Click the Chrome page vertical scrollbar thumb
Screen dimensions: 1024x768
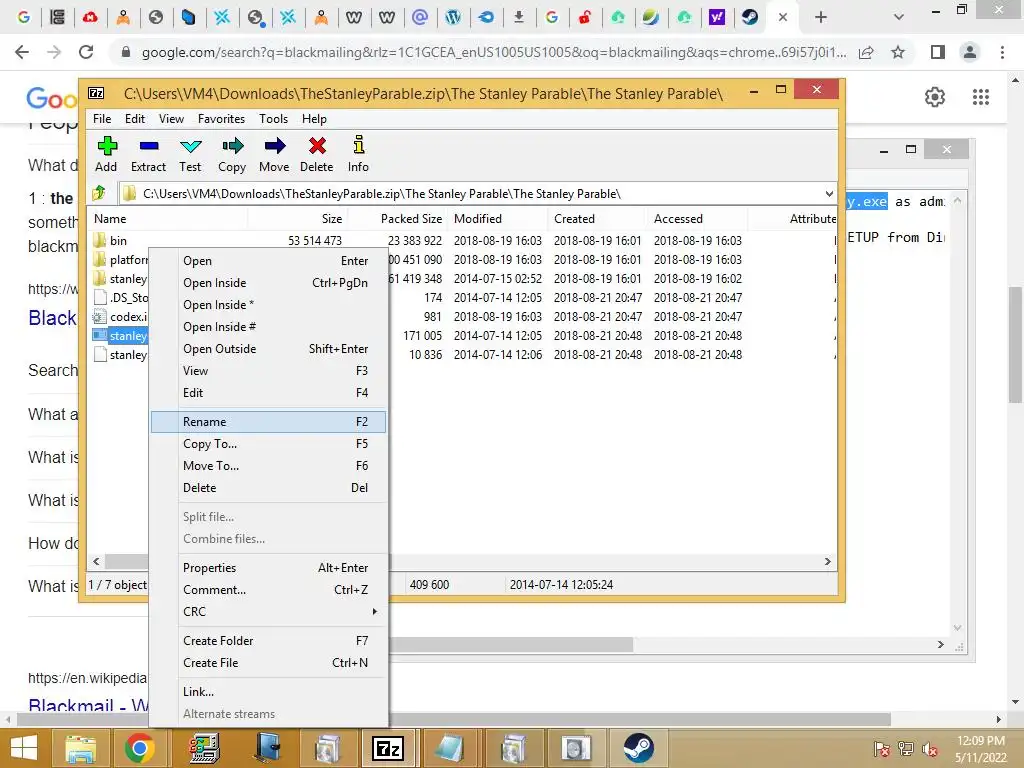click(1014, 345)
